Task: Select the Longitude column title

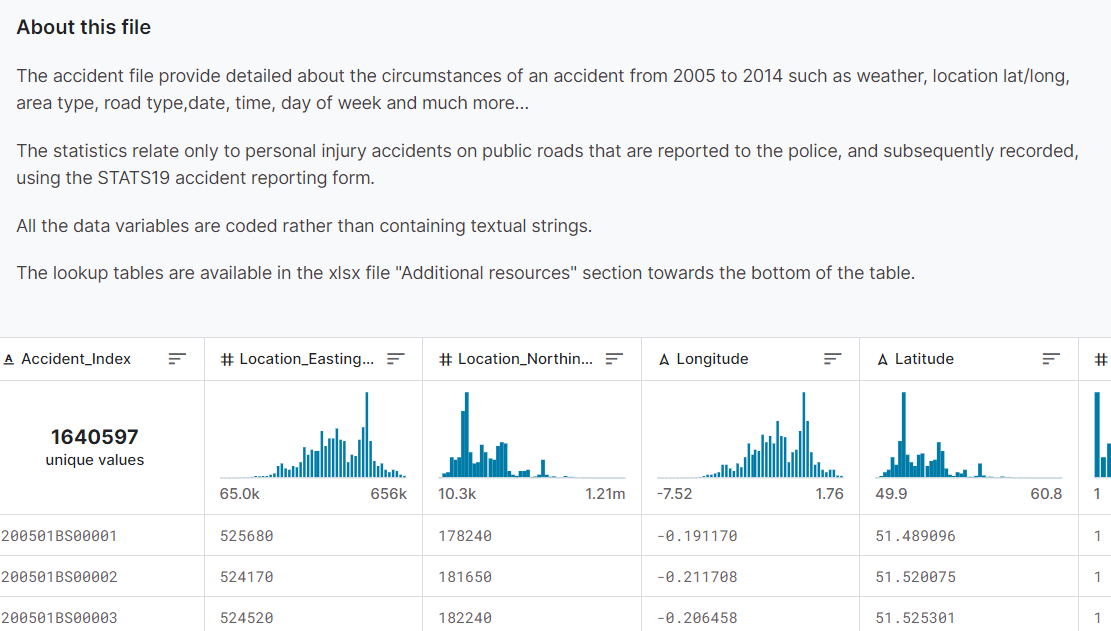Action: [712, 359]
